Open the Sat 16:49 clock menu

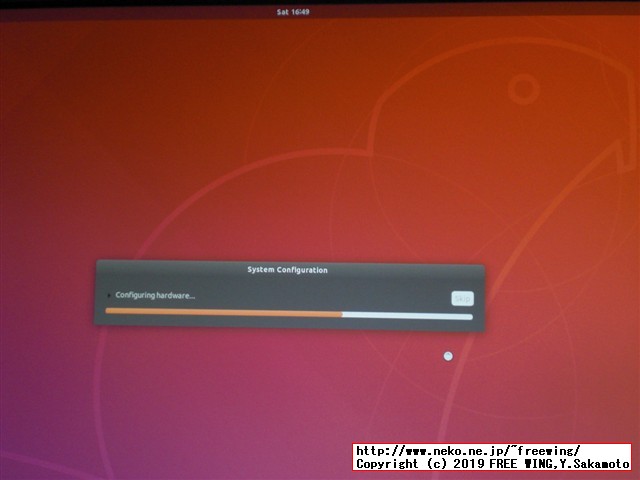(x=293, y=11)
